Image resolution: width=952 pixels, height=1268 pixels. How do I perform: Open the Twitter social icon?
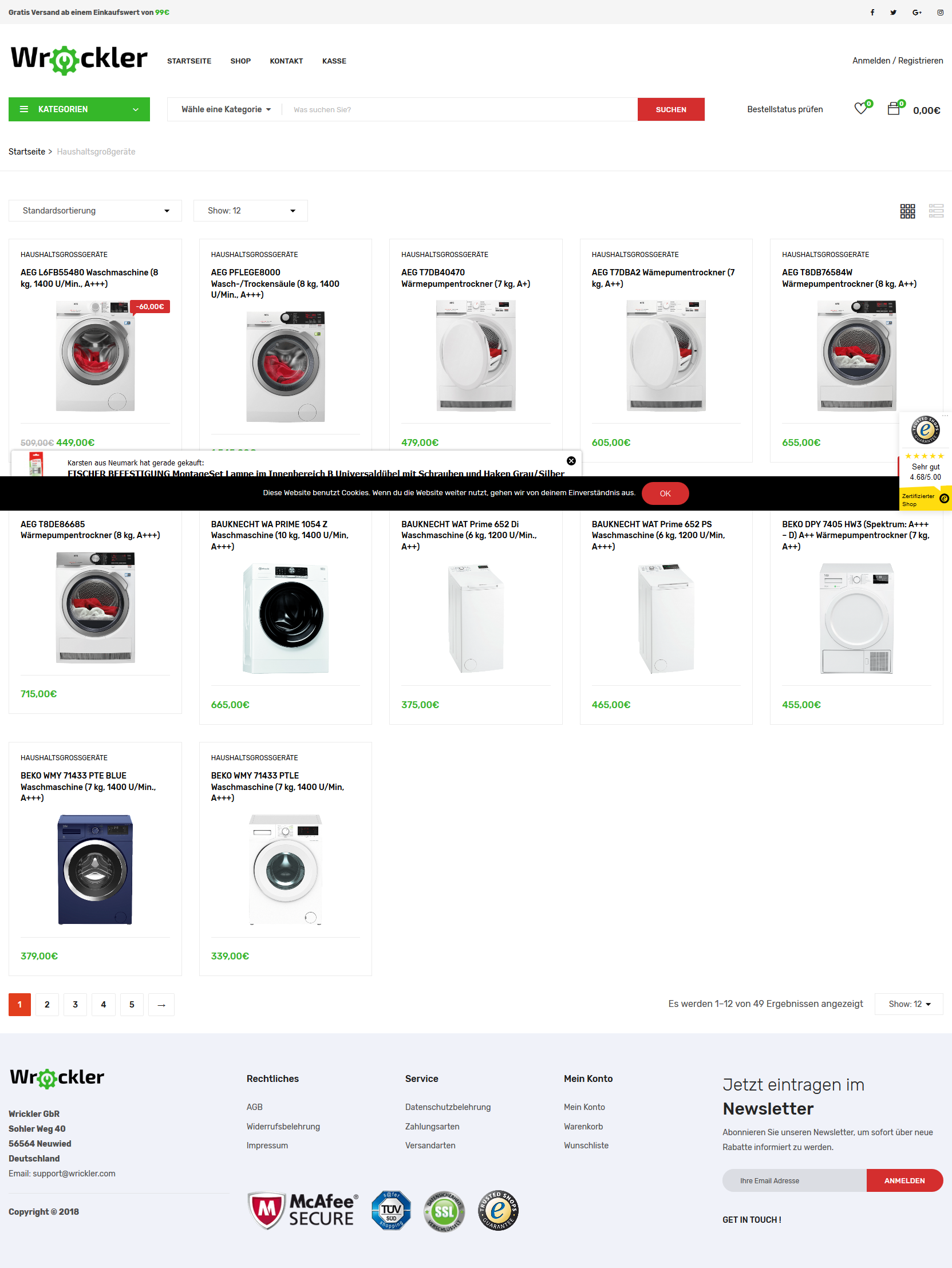click(893, 12)
